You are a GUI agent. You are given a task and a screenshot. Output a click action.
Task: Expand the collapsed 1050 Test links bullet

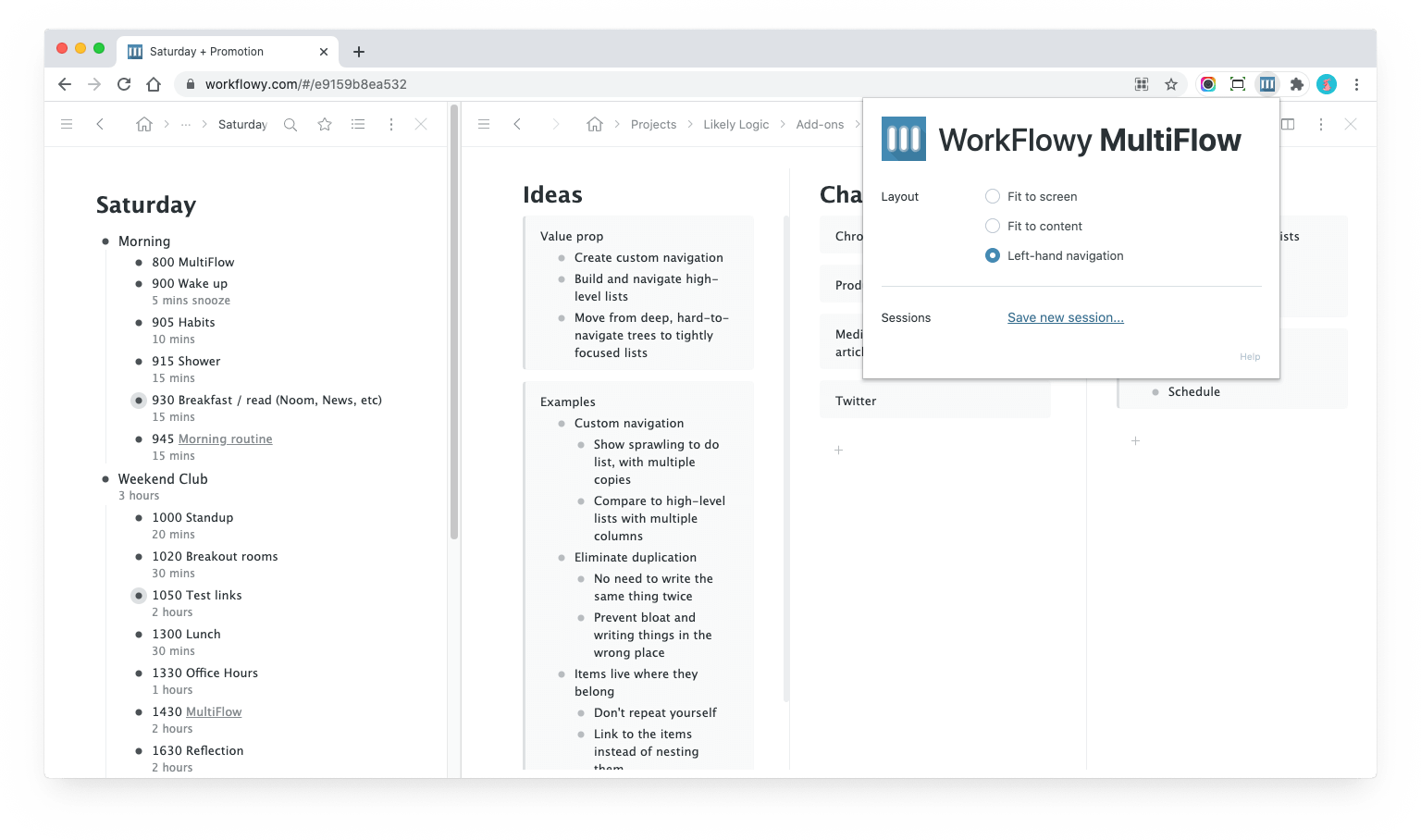[x=139, y=596]
